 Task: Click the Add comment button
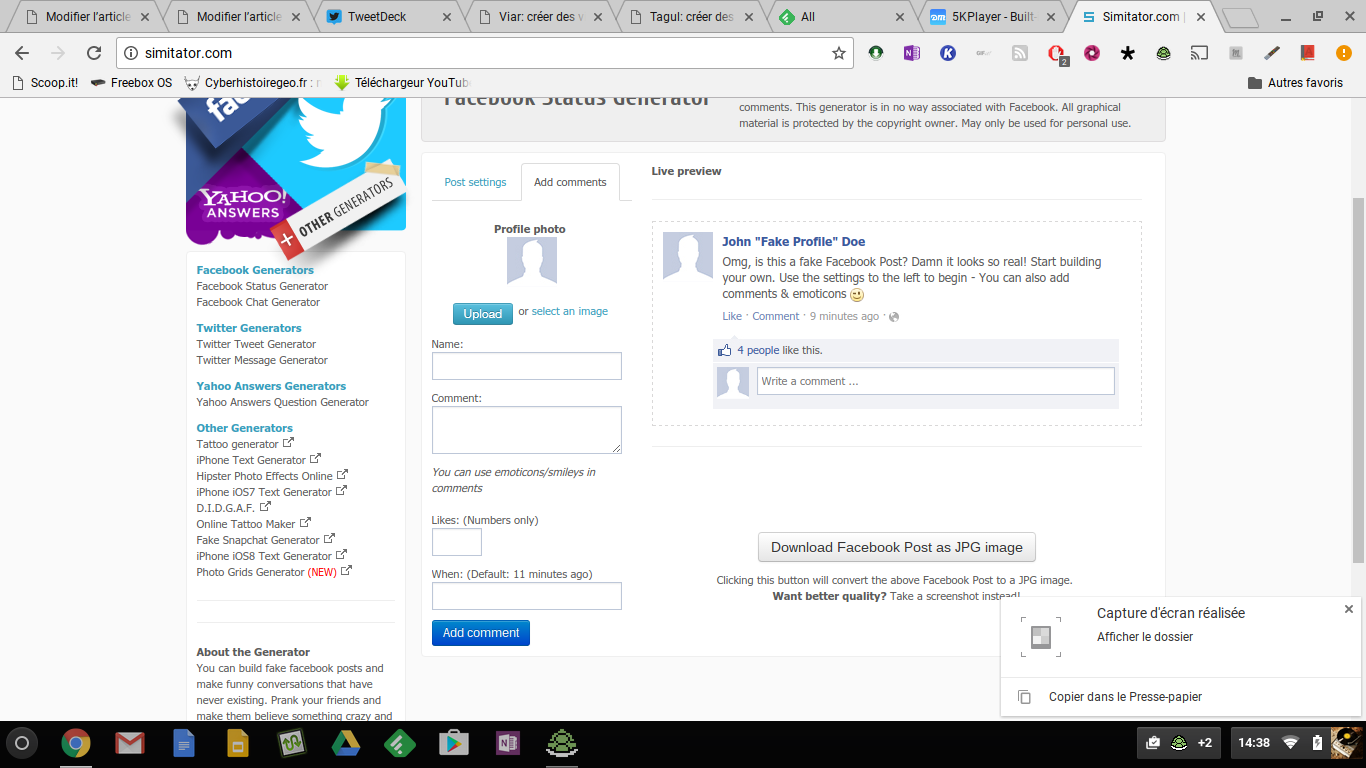481,633
